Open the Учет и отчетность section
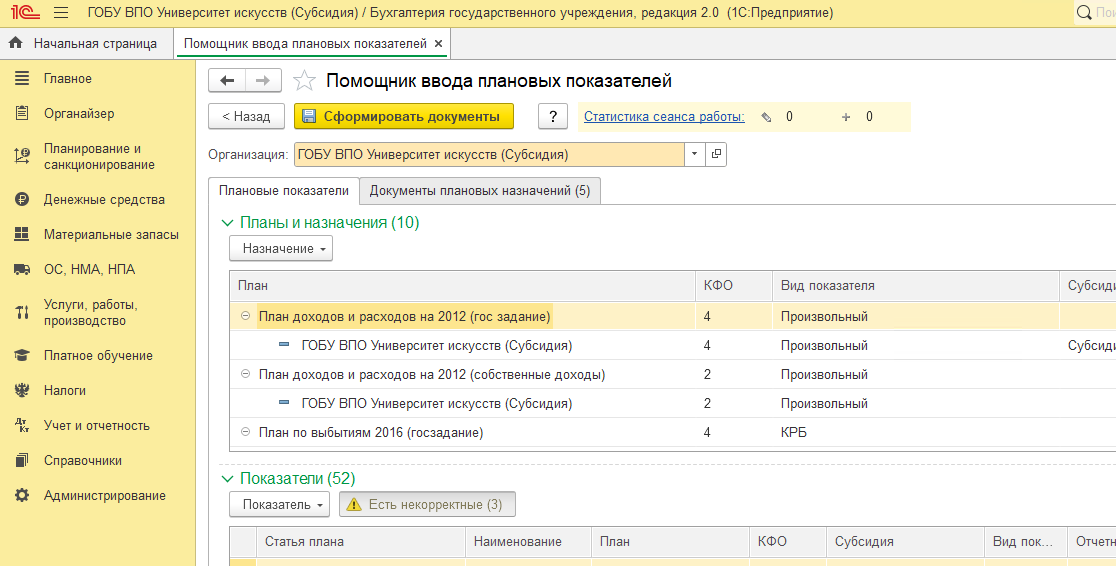The height and width of the screenshot is (566, 1116). pos(97,425)
